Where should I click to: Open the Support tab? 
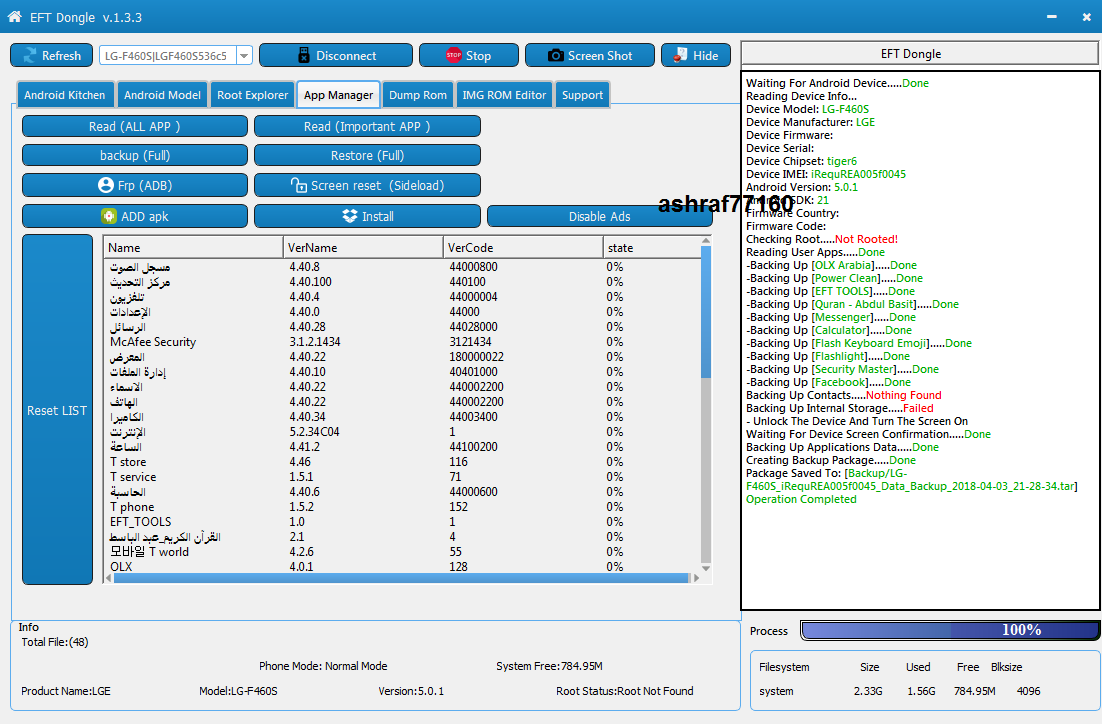coord(582,95)
